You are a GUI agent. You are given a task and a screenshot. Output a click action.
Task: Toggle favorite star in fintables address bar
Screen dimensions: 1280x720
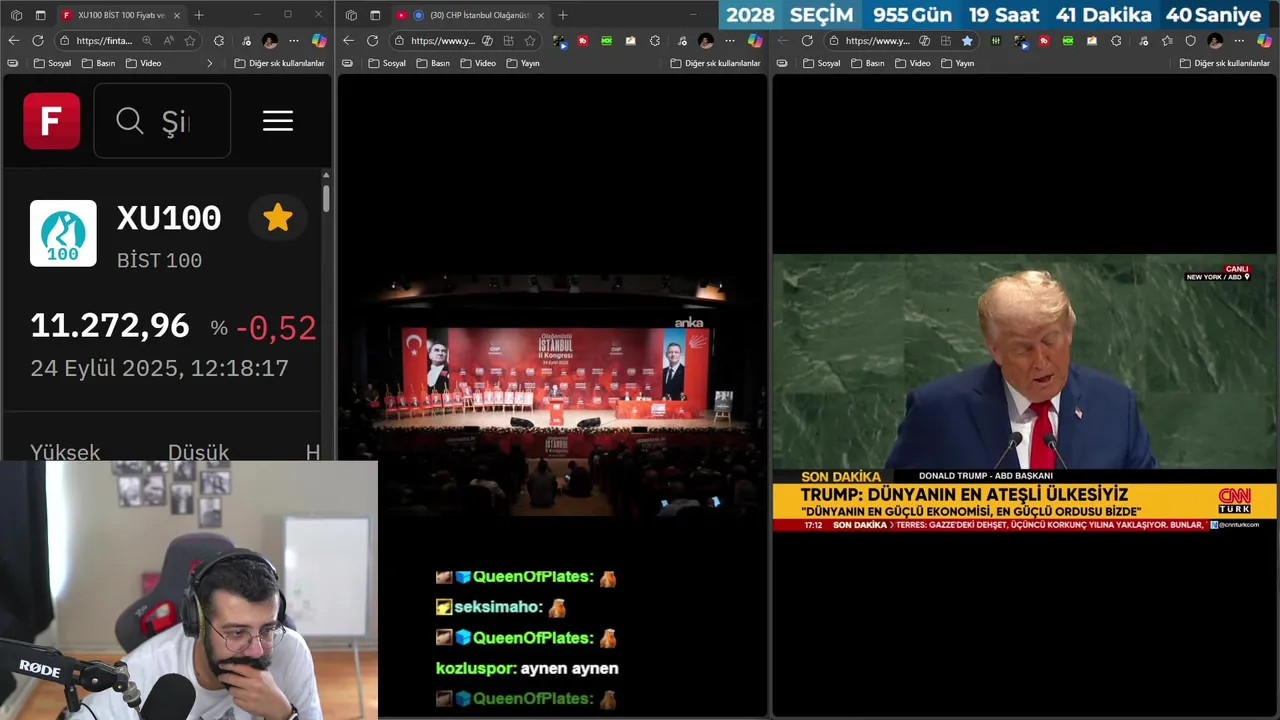(190, 40)
